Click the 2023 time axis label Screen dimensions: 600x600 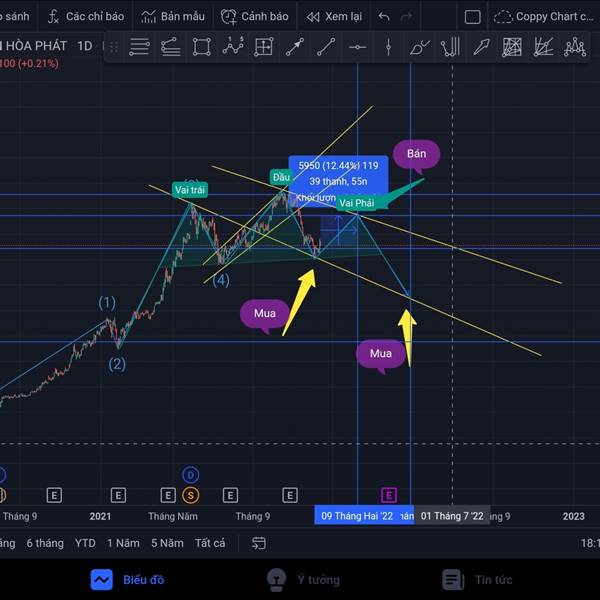coord(574,516)
